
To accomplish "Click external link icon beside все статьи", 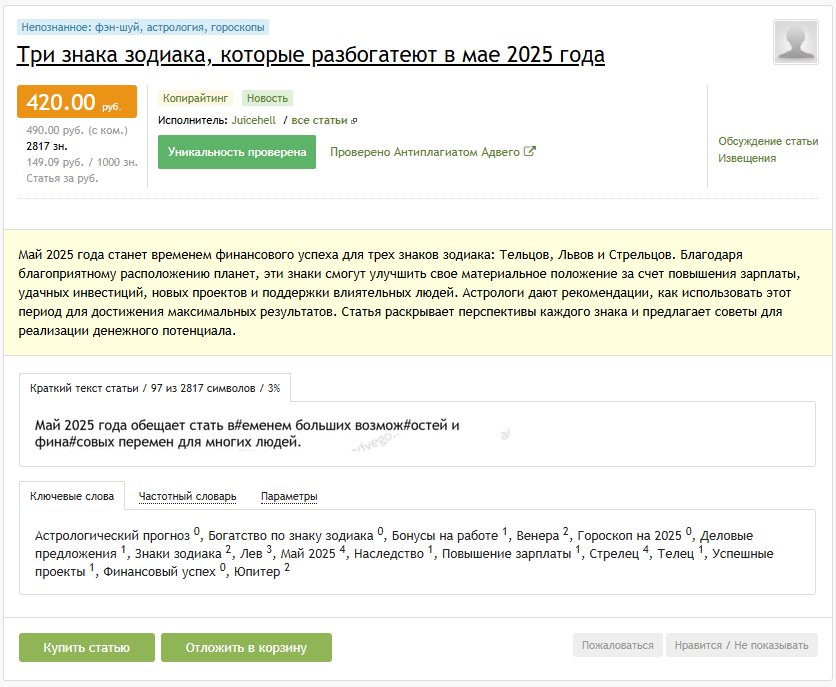I will pyautogui.click(x=354, y=121).
